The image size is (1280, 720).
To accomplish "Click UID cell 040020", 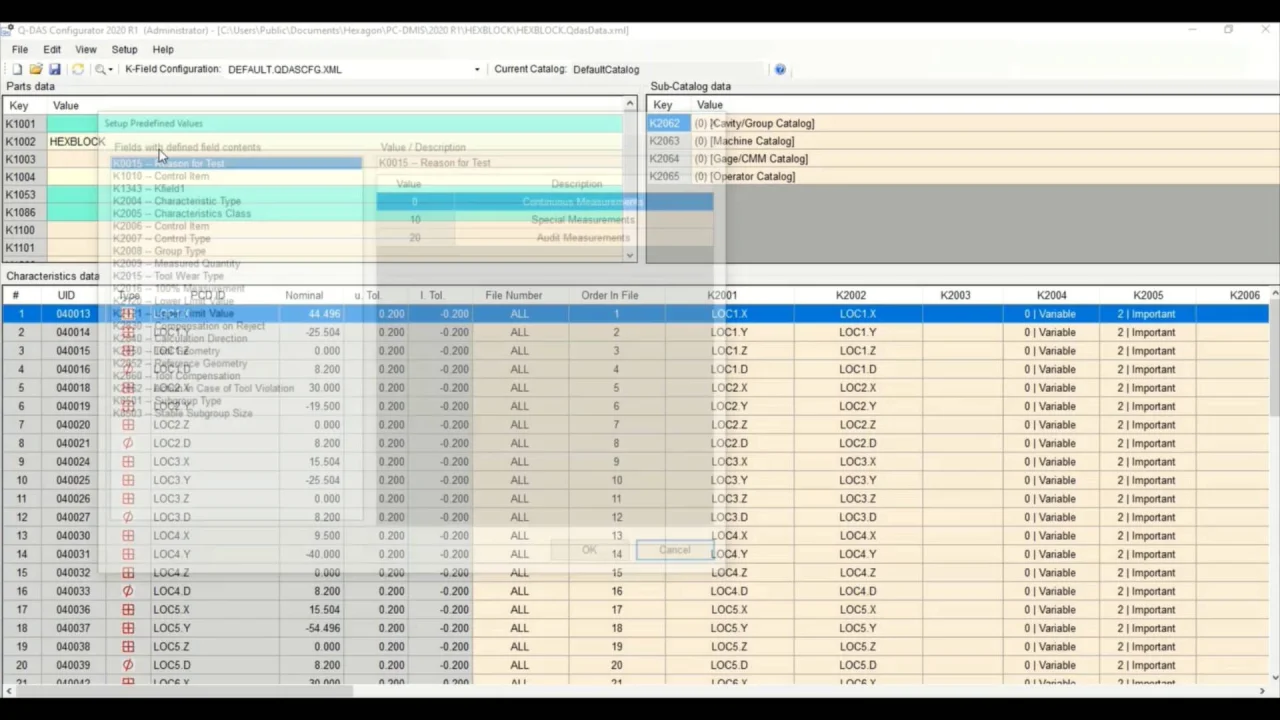I will point(73,425).
